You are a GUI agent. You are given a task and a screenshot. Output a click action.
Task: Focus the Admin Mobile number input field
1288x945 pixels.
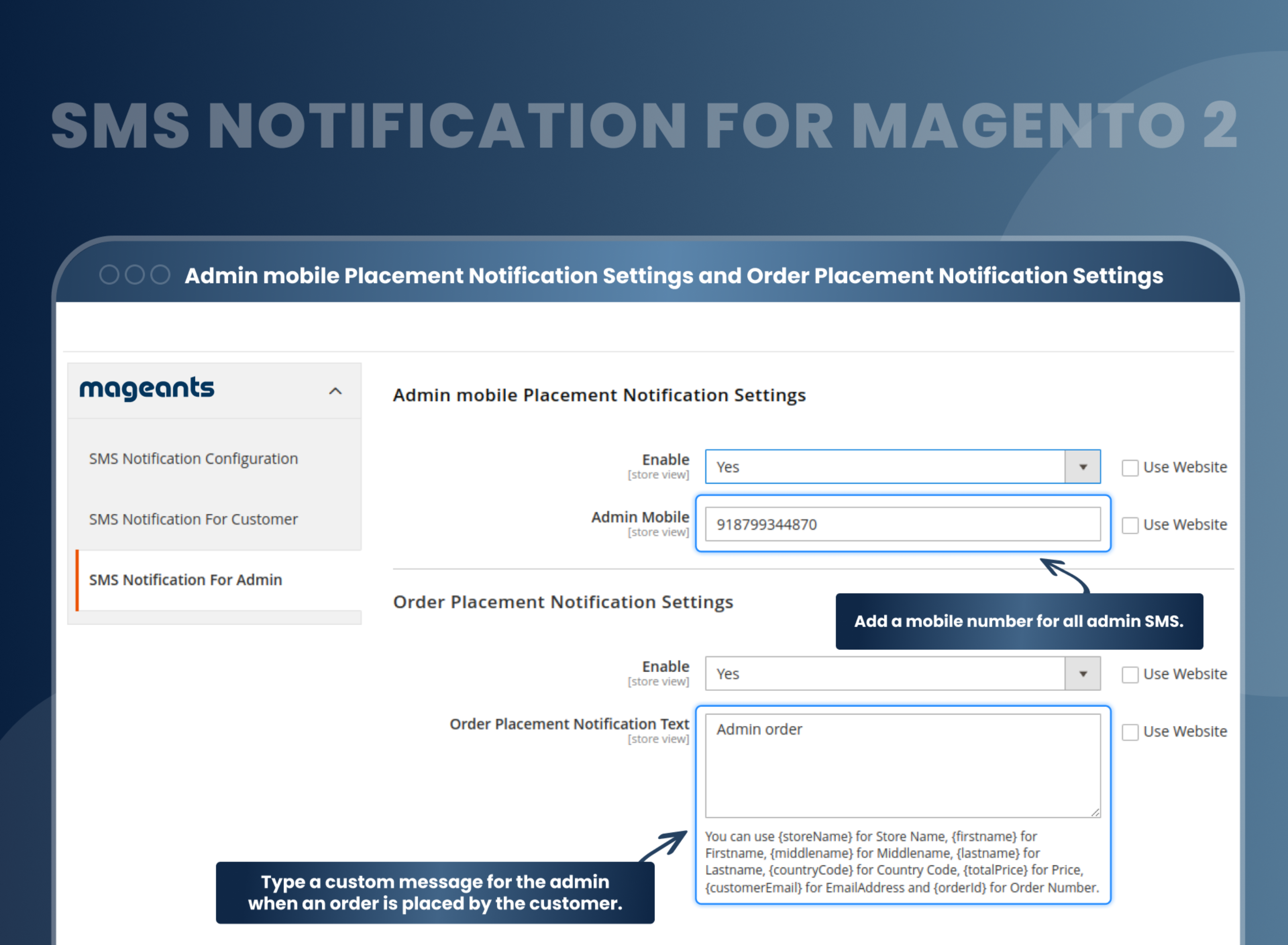(x=903, y=524)
